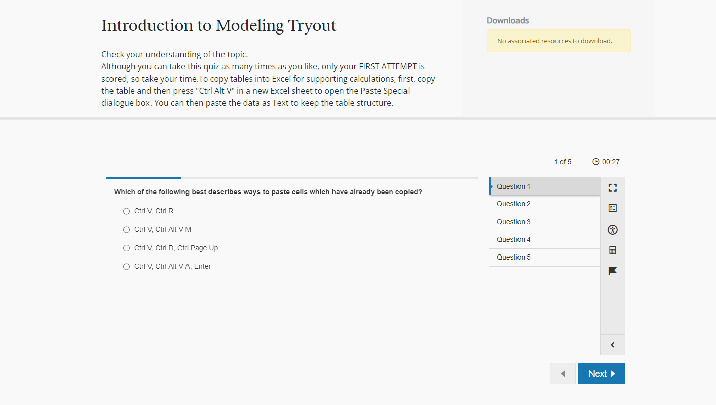Enter fullscreen mode using expand icon

(x=612, y=187)
